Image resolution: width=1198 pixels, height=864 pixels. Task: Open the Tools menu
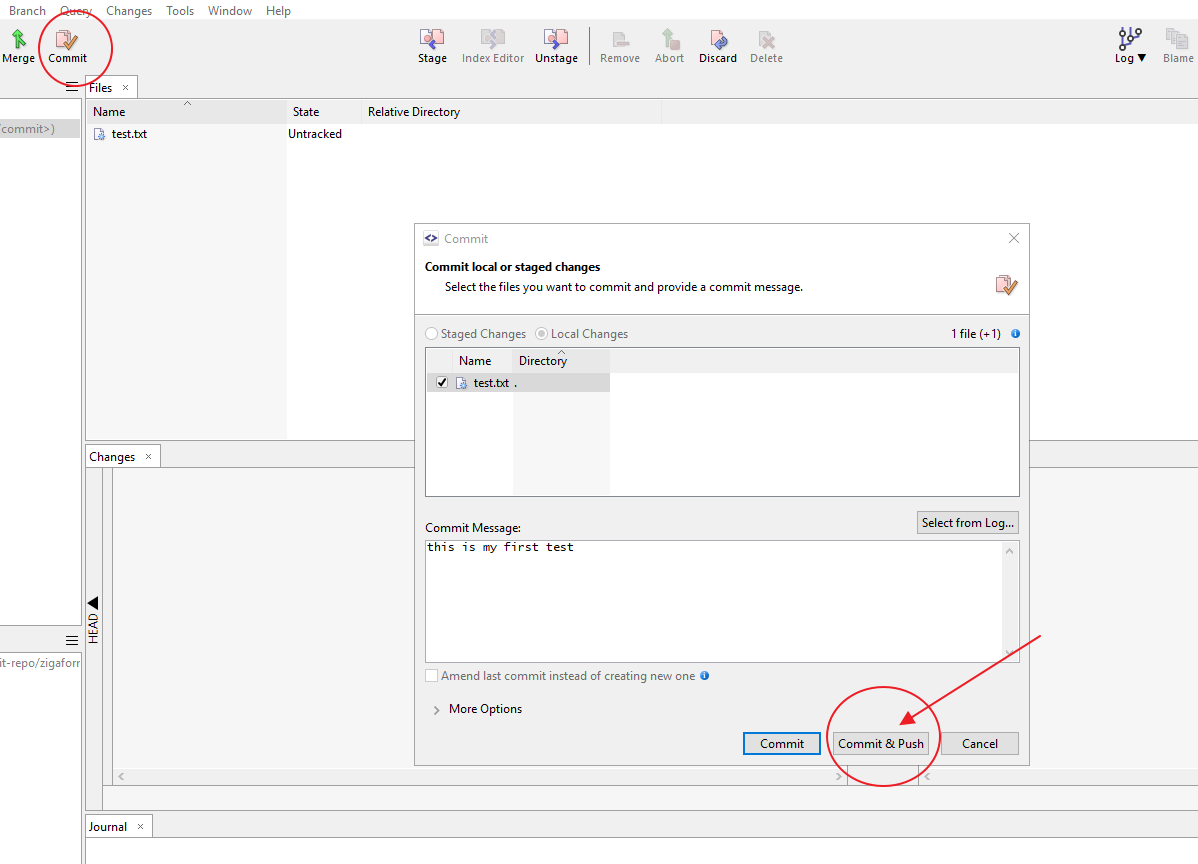(180, 11)
